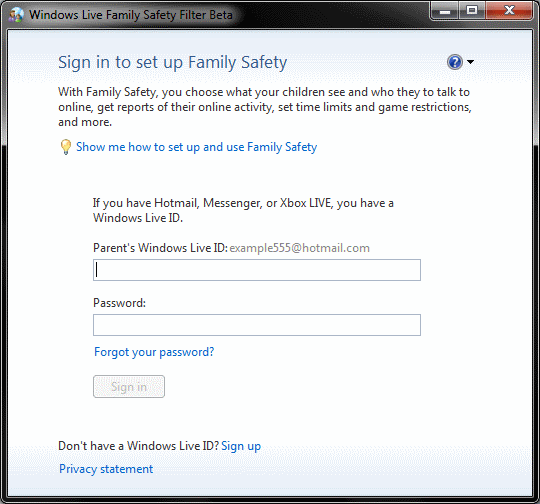Viewport: 540px width, 504px height.
Task: Open 'Show me how to set up and use Family Safety'
Action: click(196, 147)
